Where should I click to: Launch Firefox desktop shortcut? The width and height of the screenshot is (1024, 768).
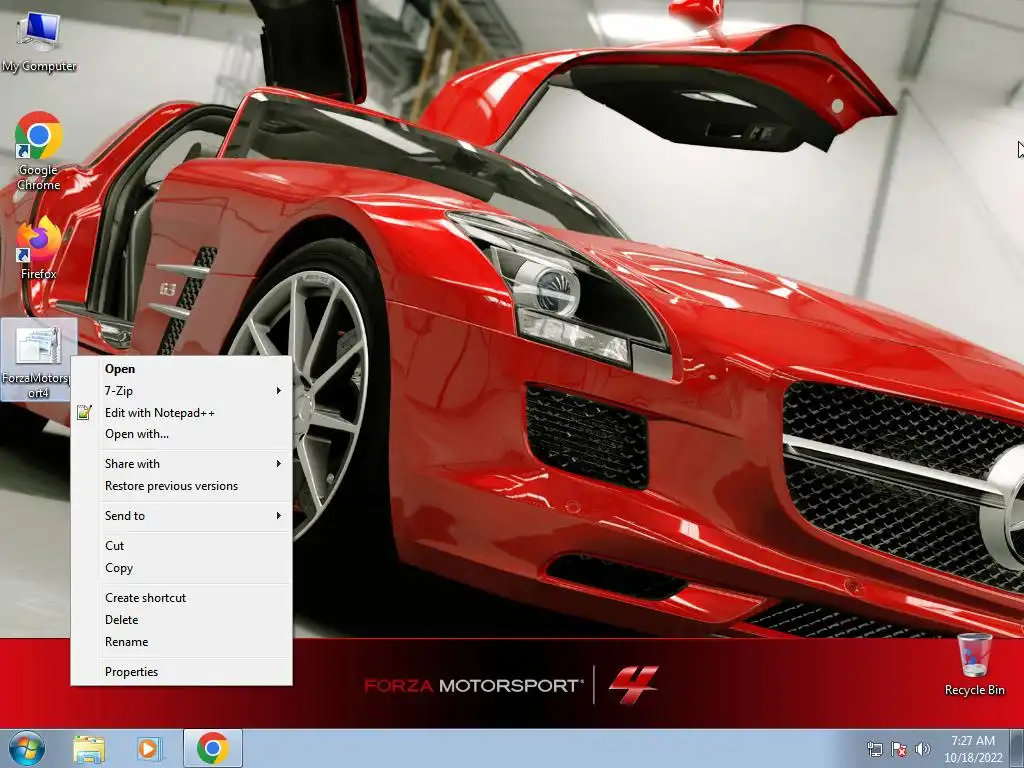39,248
